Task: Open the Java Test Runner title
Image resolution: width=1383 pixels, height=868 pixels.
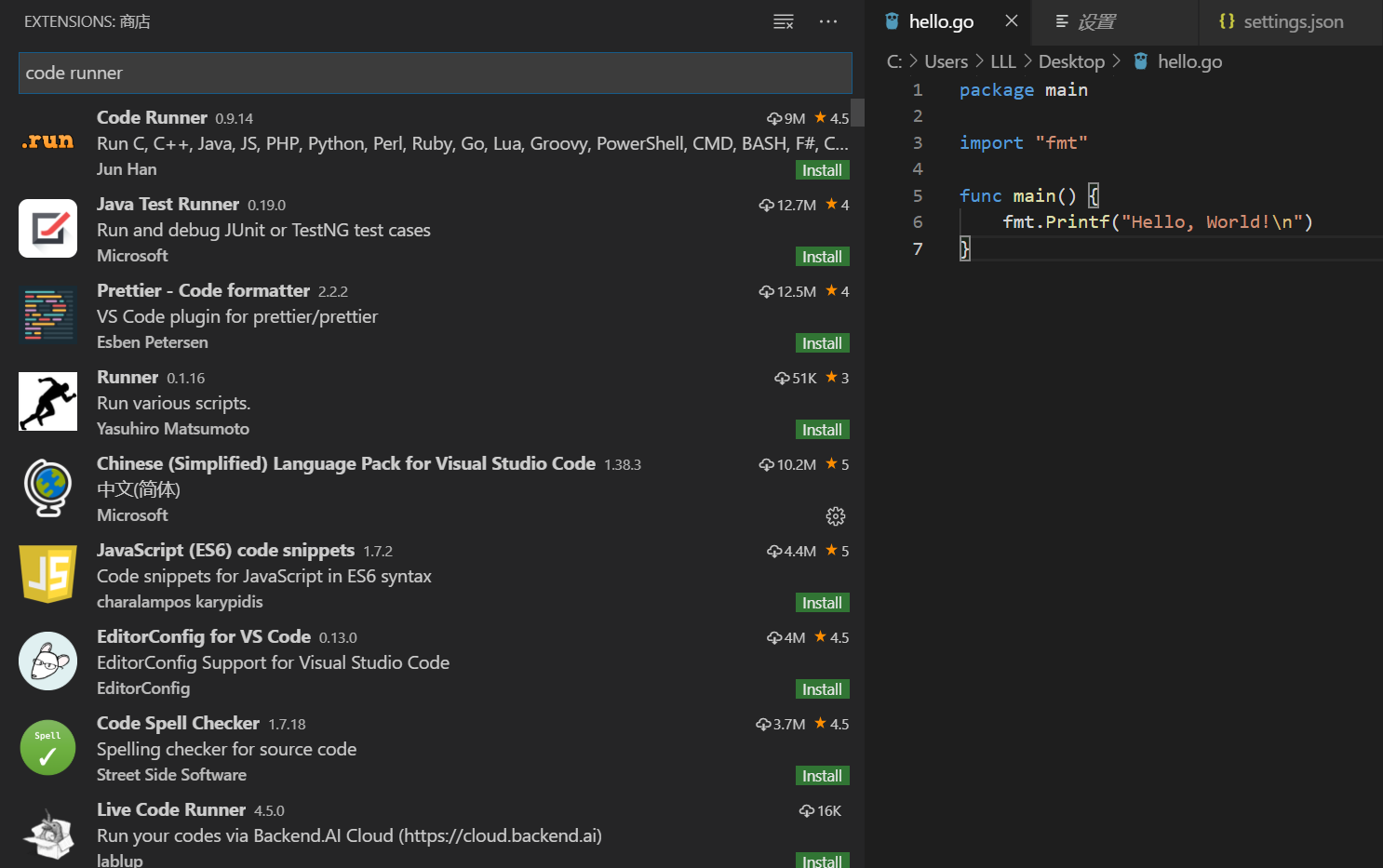Action: click(x=168, y=204)
